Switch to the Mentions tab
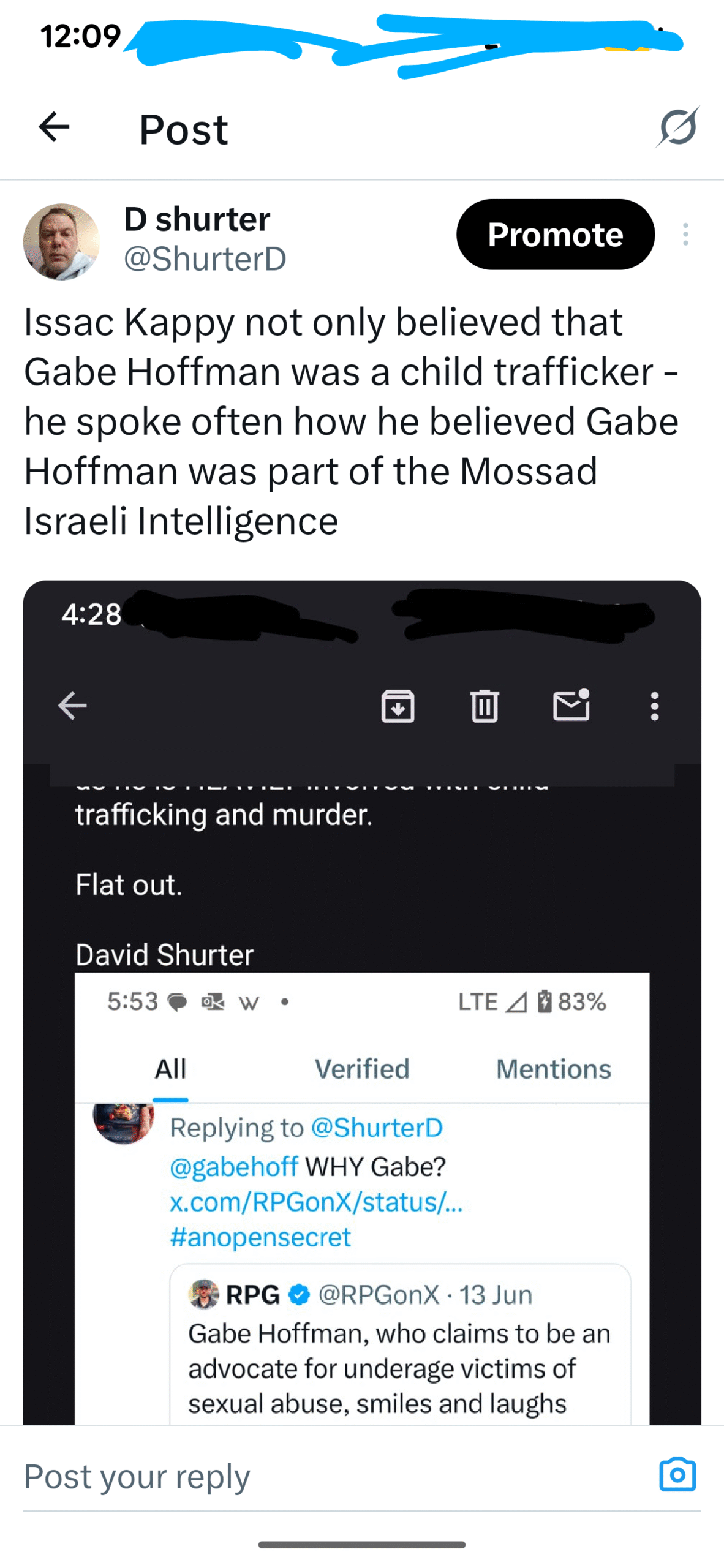724x1568 pixels. (x=554, y=1069)
